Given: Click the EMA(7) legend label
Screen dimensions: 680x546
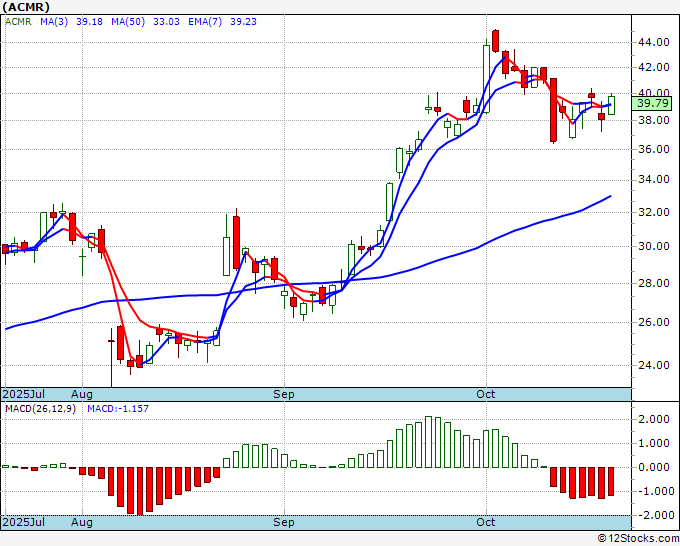Looking at the screenshot, I should [205, 22].
